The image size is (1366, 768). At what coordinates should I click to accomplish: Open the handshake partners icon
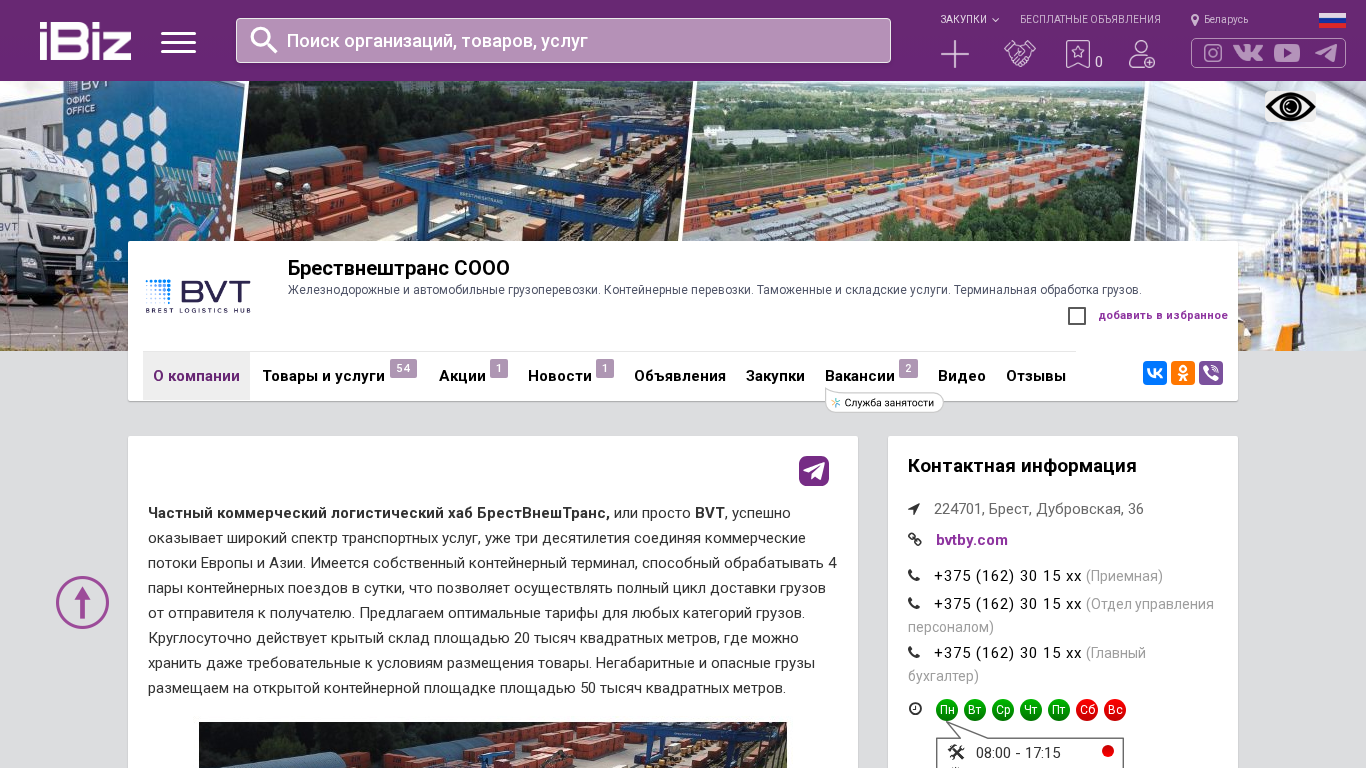point(1020,54)
